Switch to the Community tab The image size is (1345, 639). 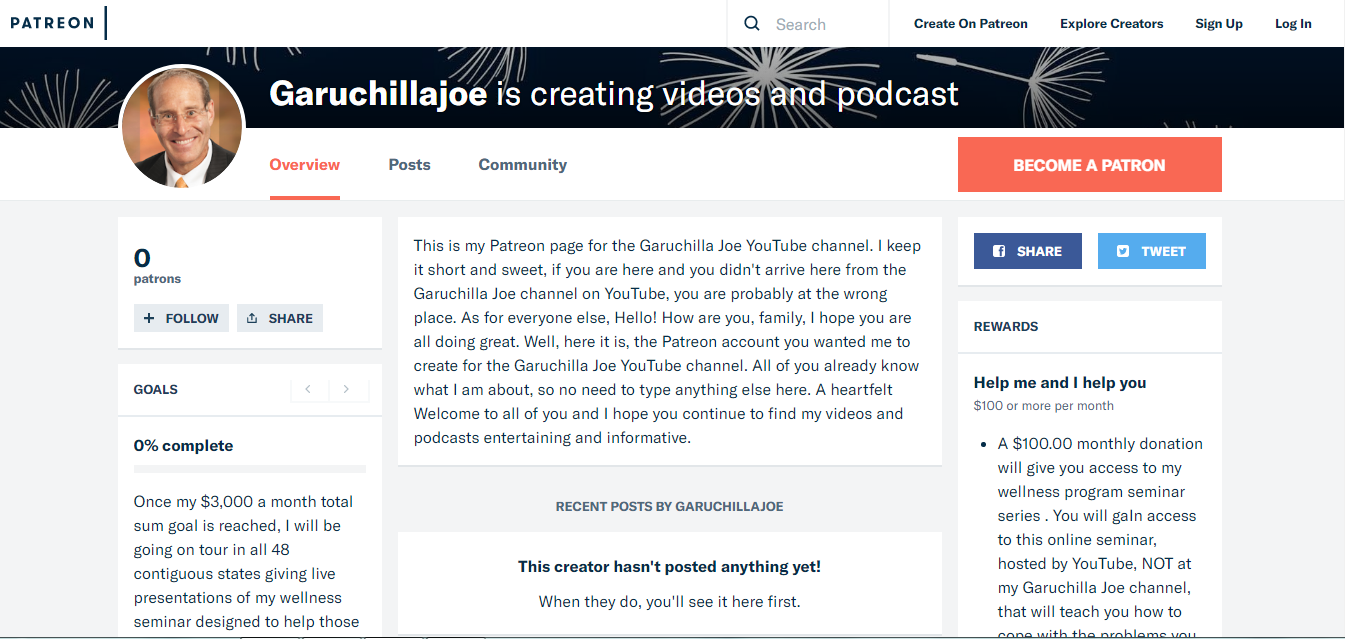point(523,165)
